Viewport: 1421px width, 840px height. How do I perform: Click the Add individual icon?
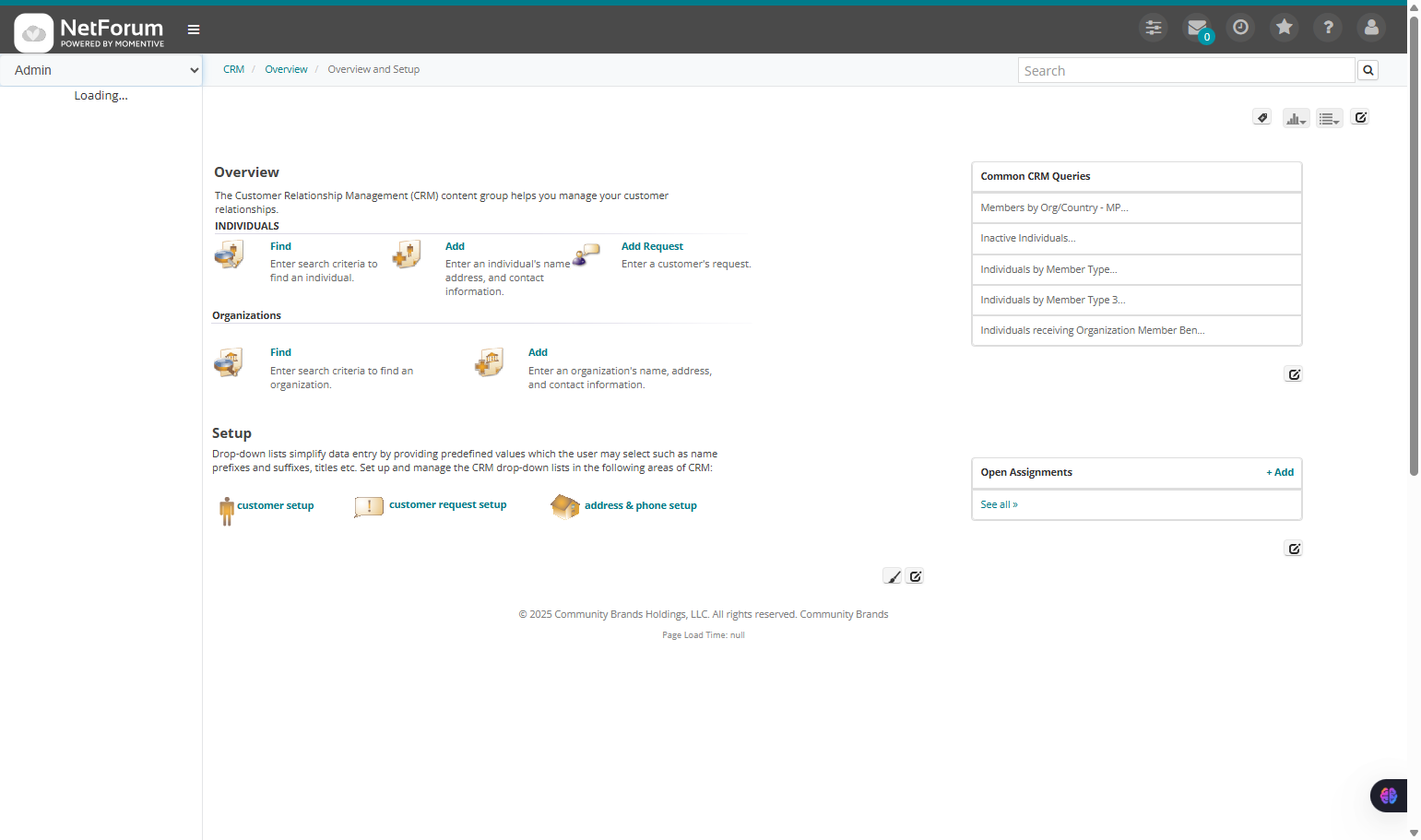point(407,254)
